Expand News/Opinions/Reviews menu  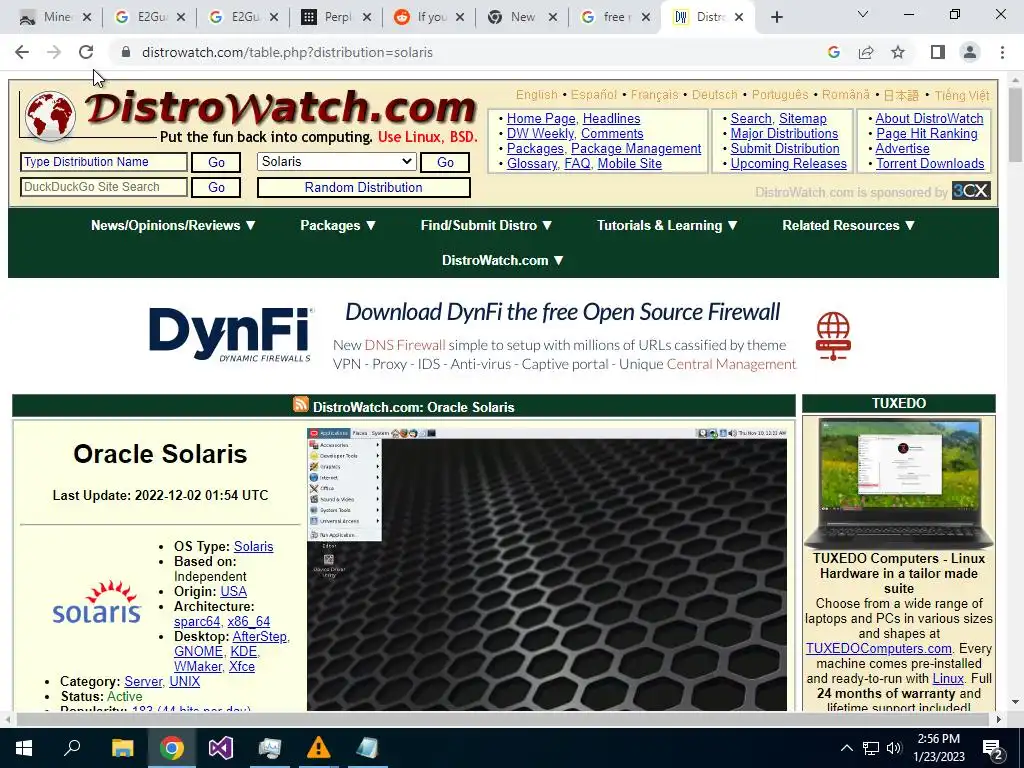pyautogui.click(x=173, y=225)
